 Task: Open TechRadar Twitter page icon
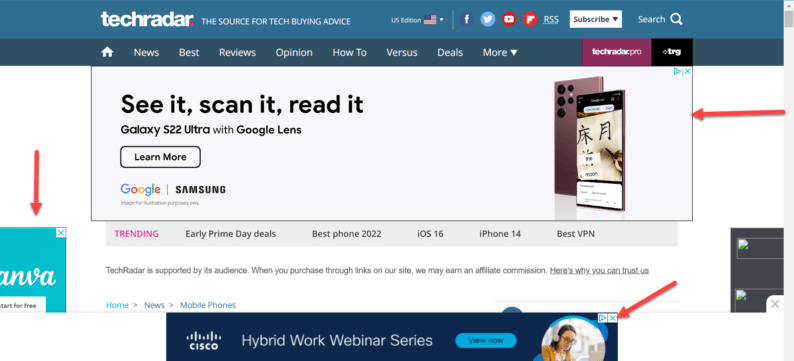[488, 19]
